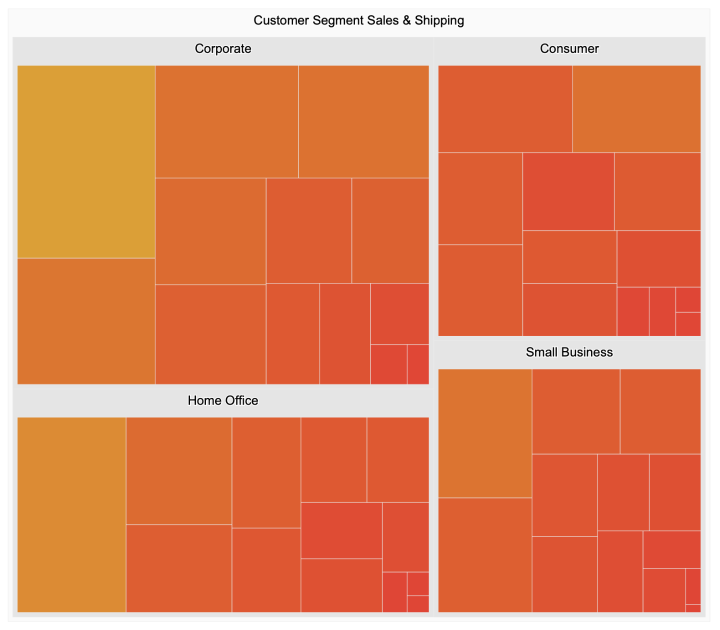The image size is (720, 630).
Task: Select the Small Business segment header
Action: 569,353
